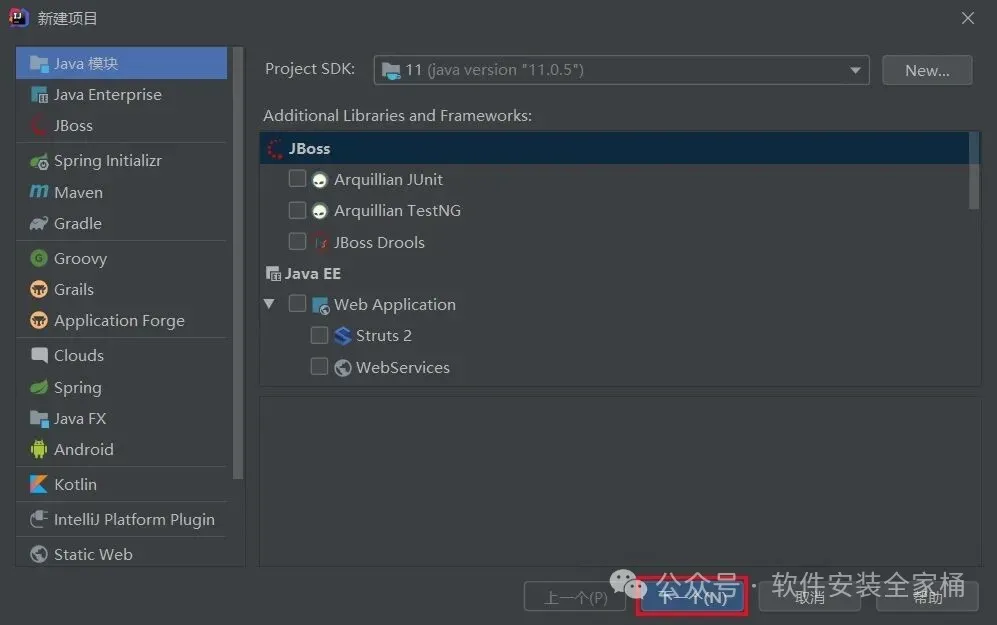Select Gradle project type

121,223
